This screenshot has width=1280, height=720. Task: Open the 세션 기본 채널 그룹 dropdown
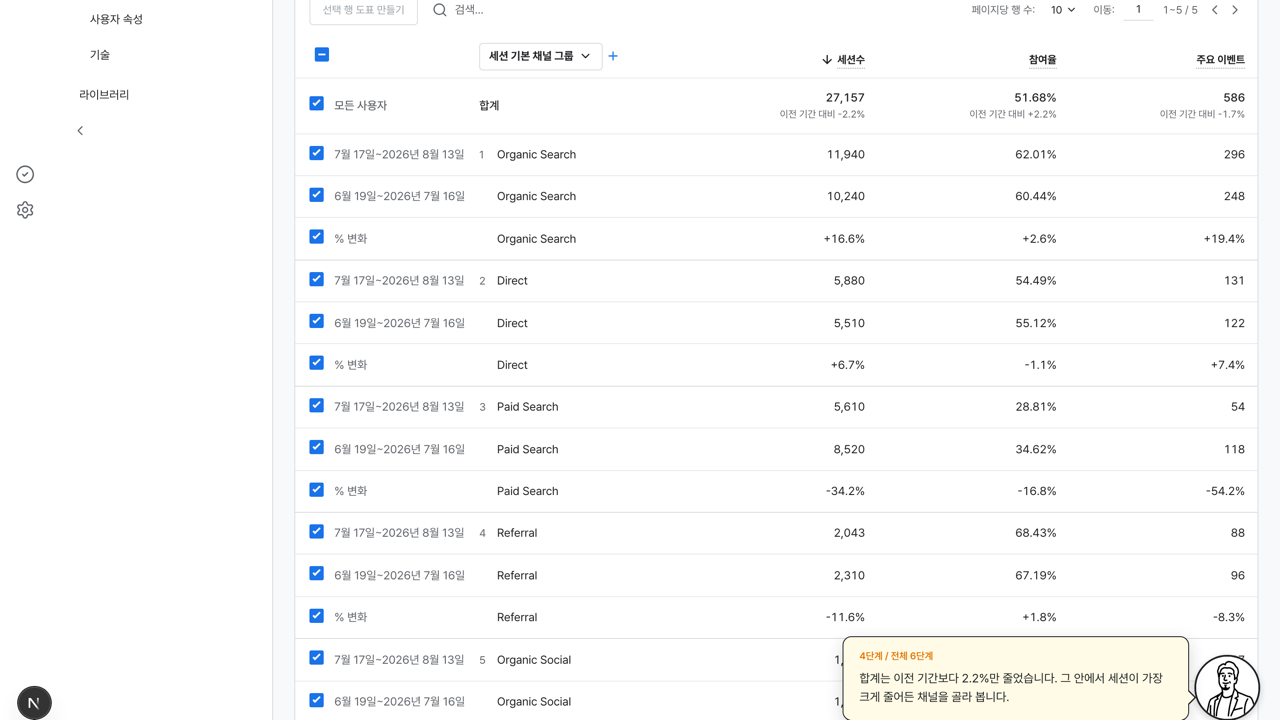coord(540,56)
